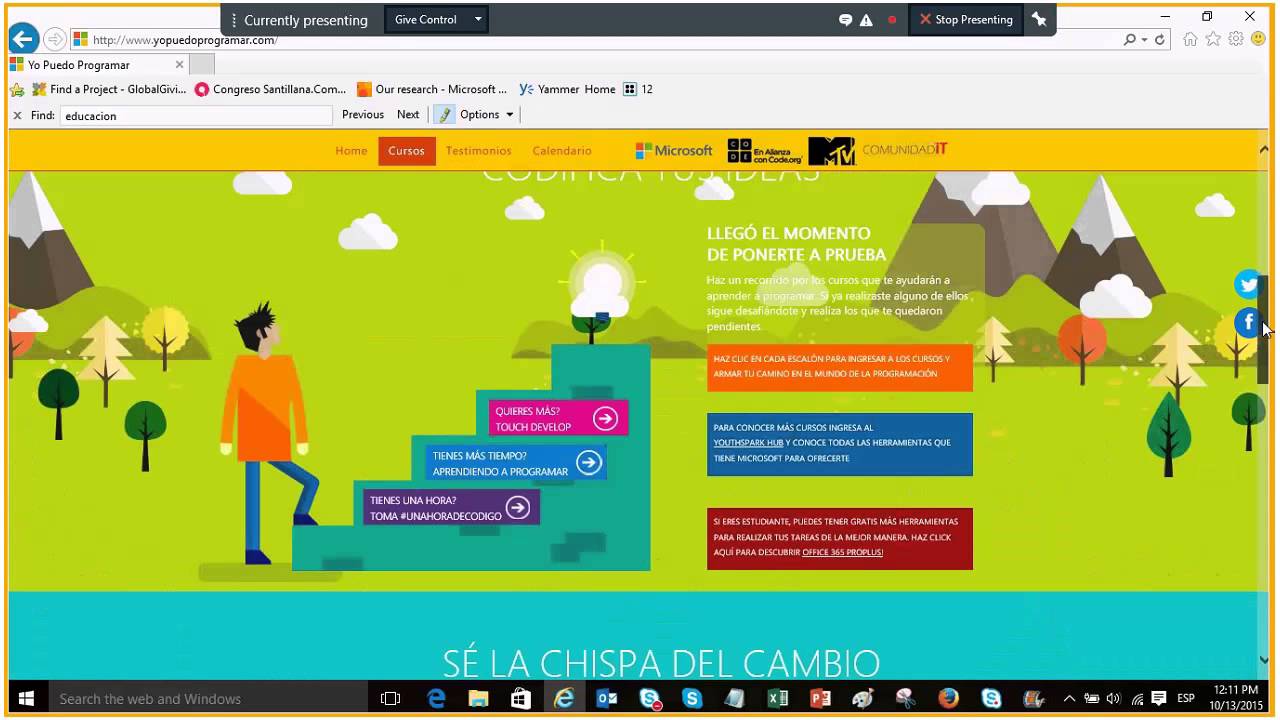
Task: Open Office 365 ProPlus link
Action: pos(842,552)
